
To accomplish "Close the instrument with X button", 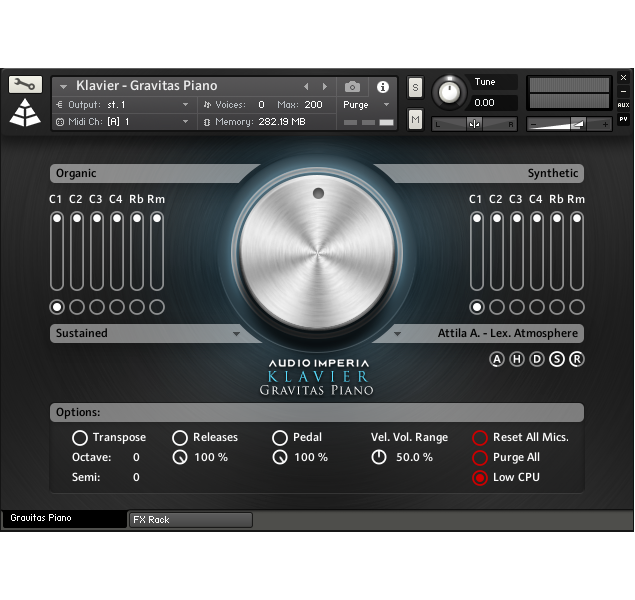I will coord(623,77).
